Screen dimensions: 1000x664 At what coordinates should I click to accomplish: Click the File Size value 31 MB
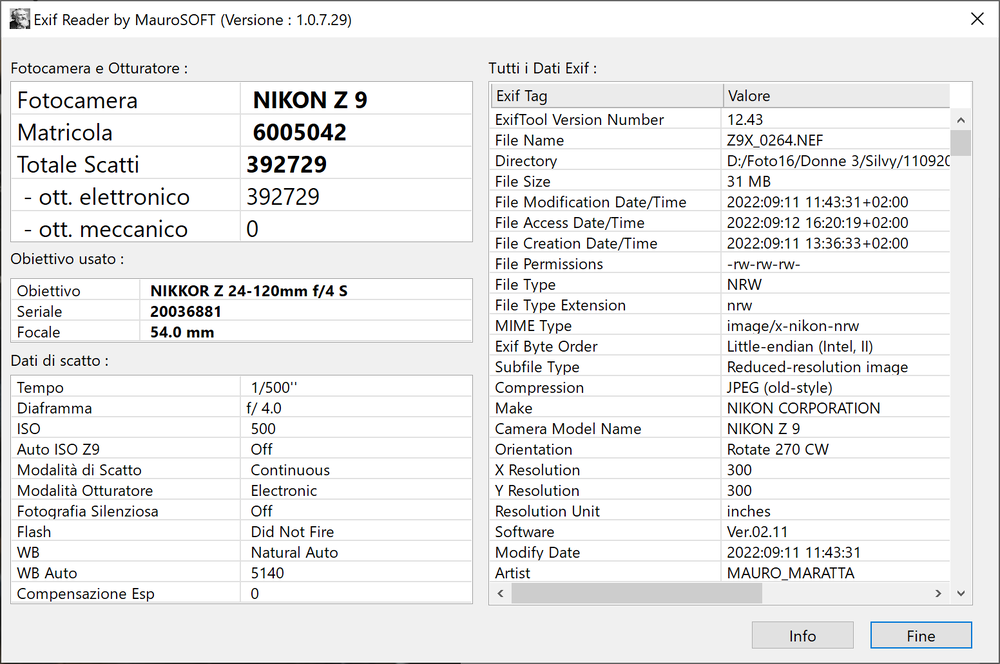[749, 182]
